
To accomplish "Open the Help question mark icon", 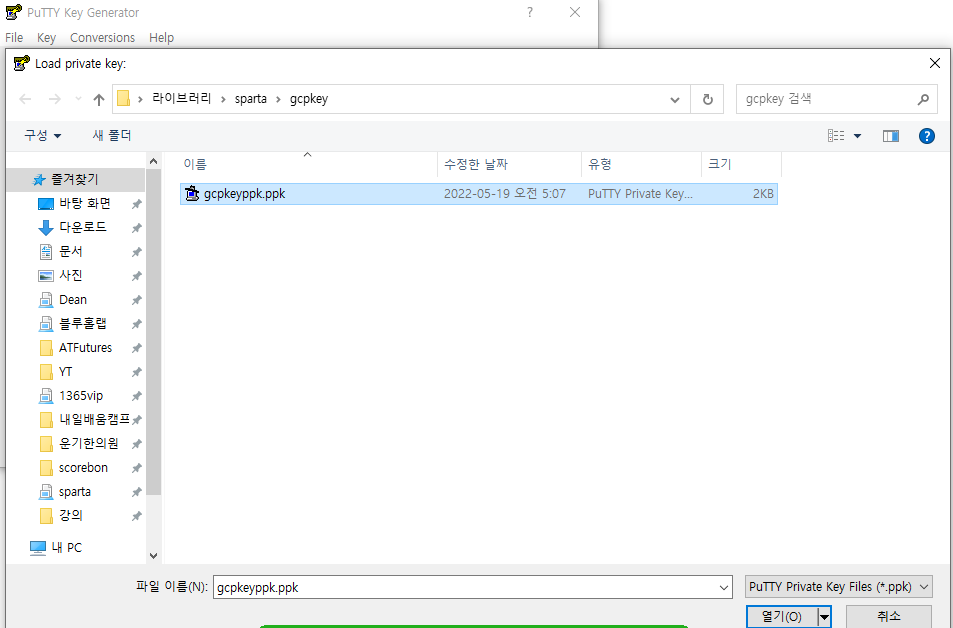I will pos(927,136).
